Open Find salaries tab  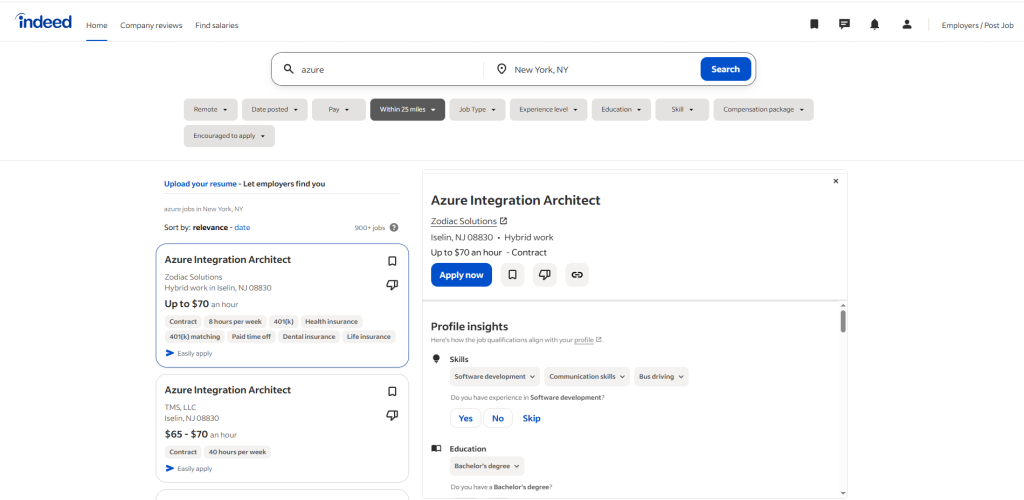217,25
